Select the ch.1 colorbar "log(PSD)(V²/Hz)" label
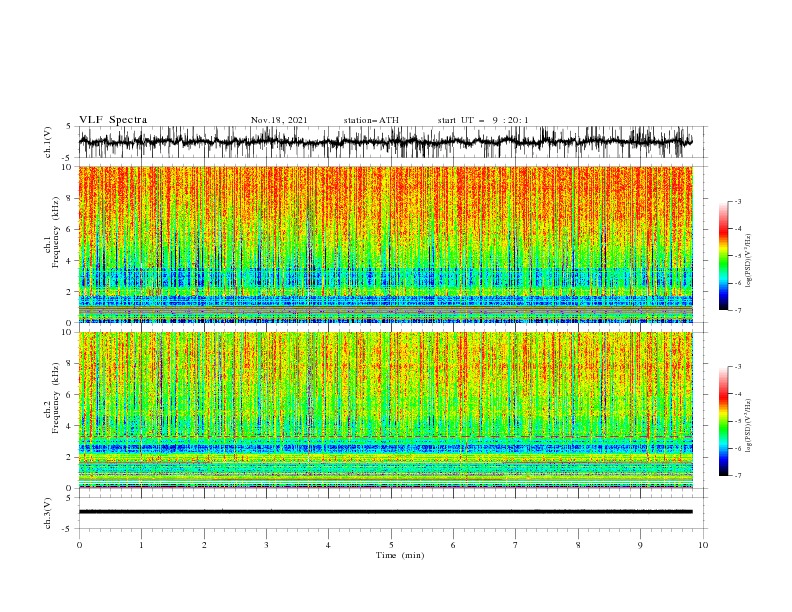 (749, 261)
